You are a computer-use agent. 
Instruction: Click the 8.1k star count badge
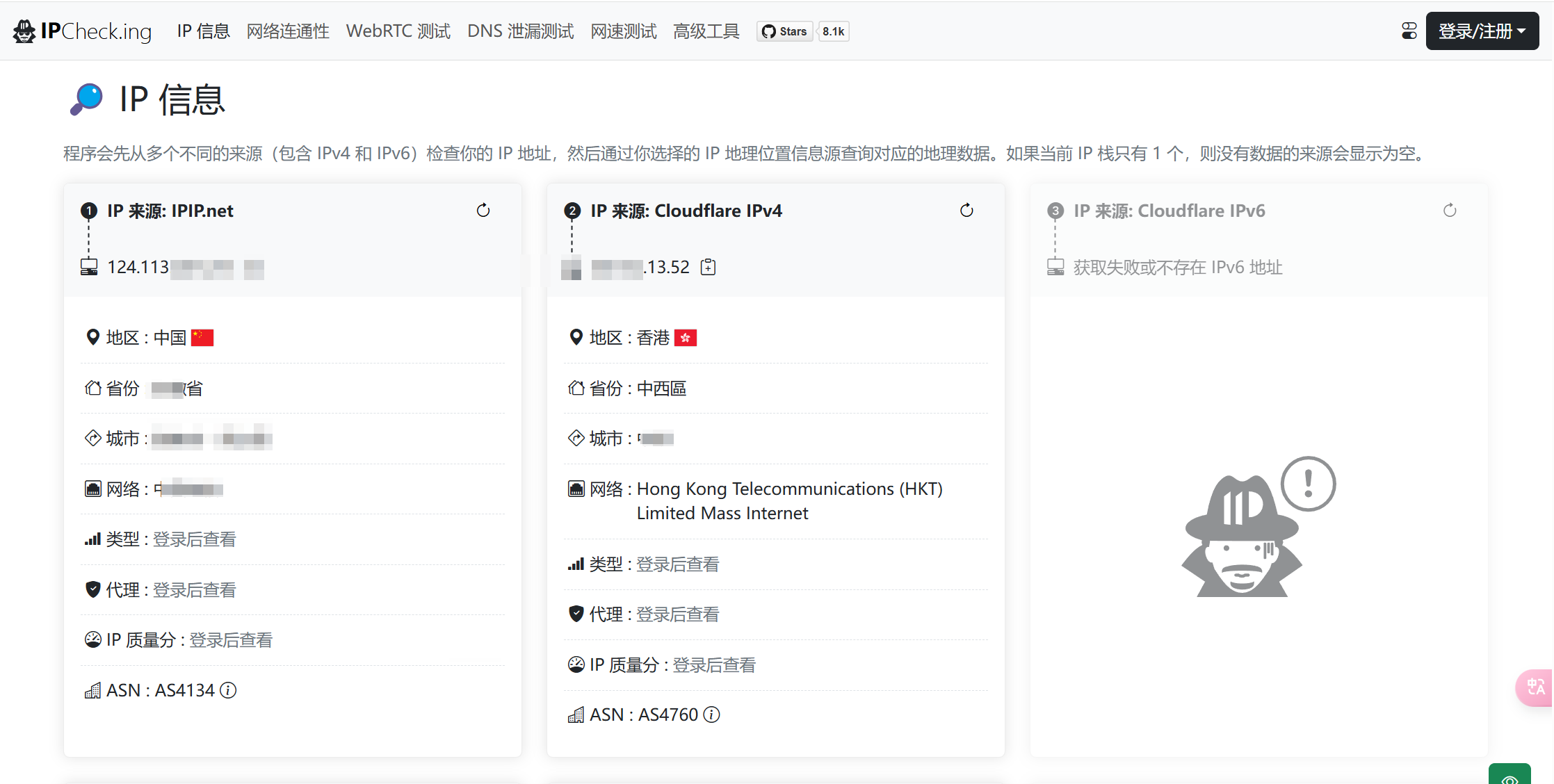tap(833, 31)
